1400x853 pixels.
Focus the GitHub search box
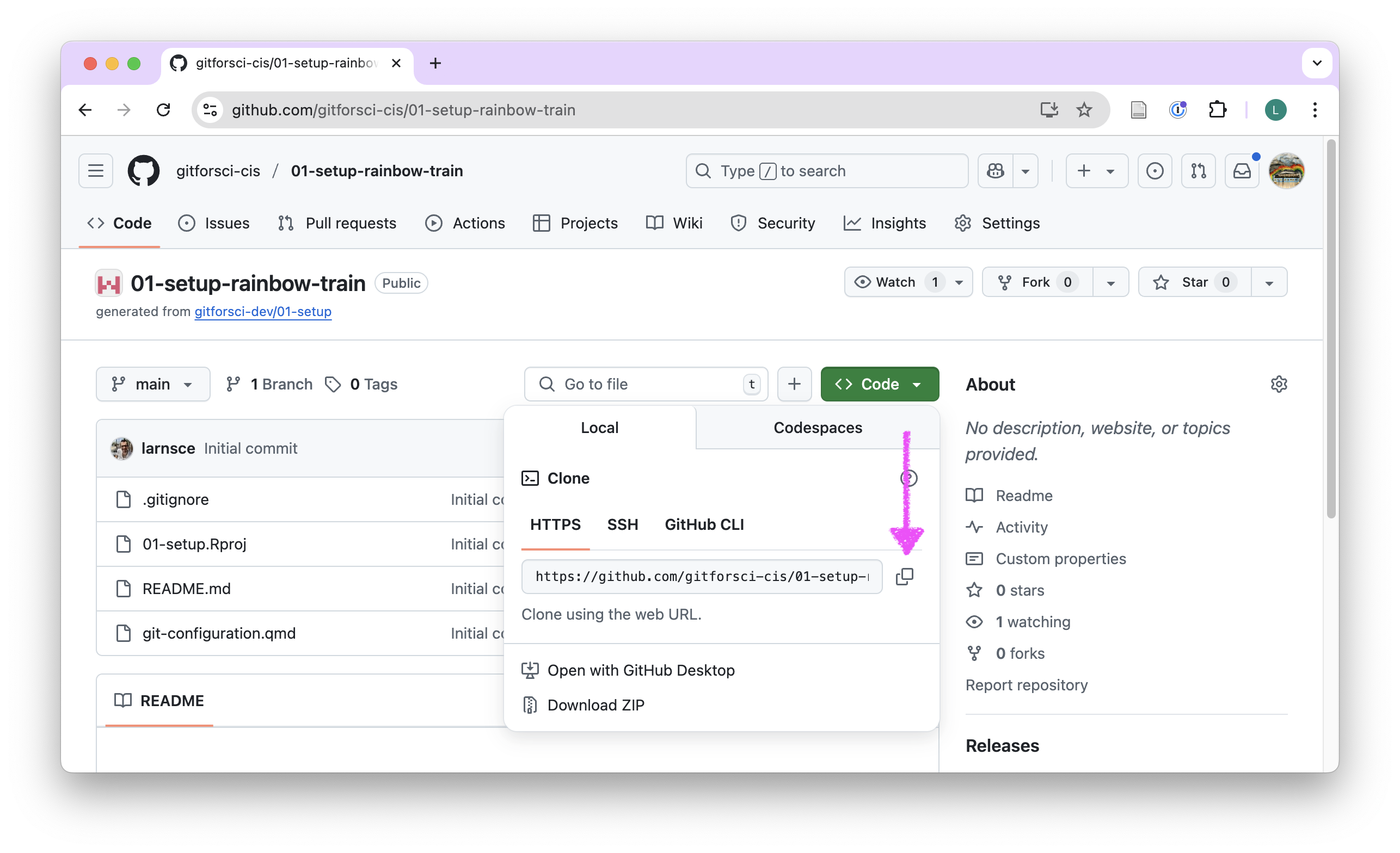point(827,171)
